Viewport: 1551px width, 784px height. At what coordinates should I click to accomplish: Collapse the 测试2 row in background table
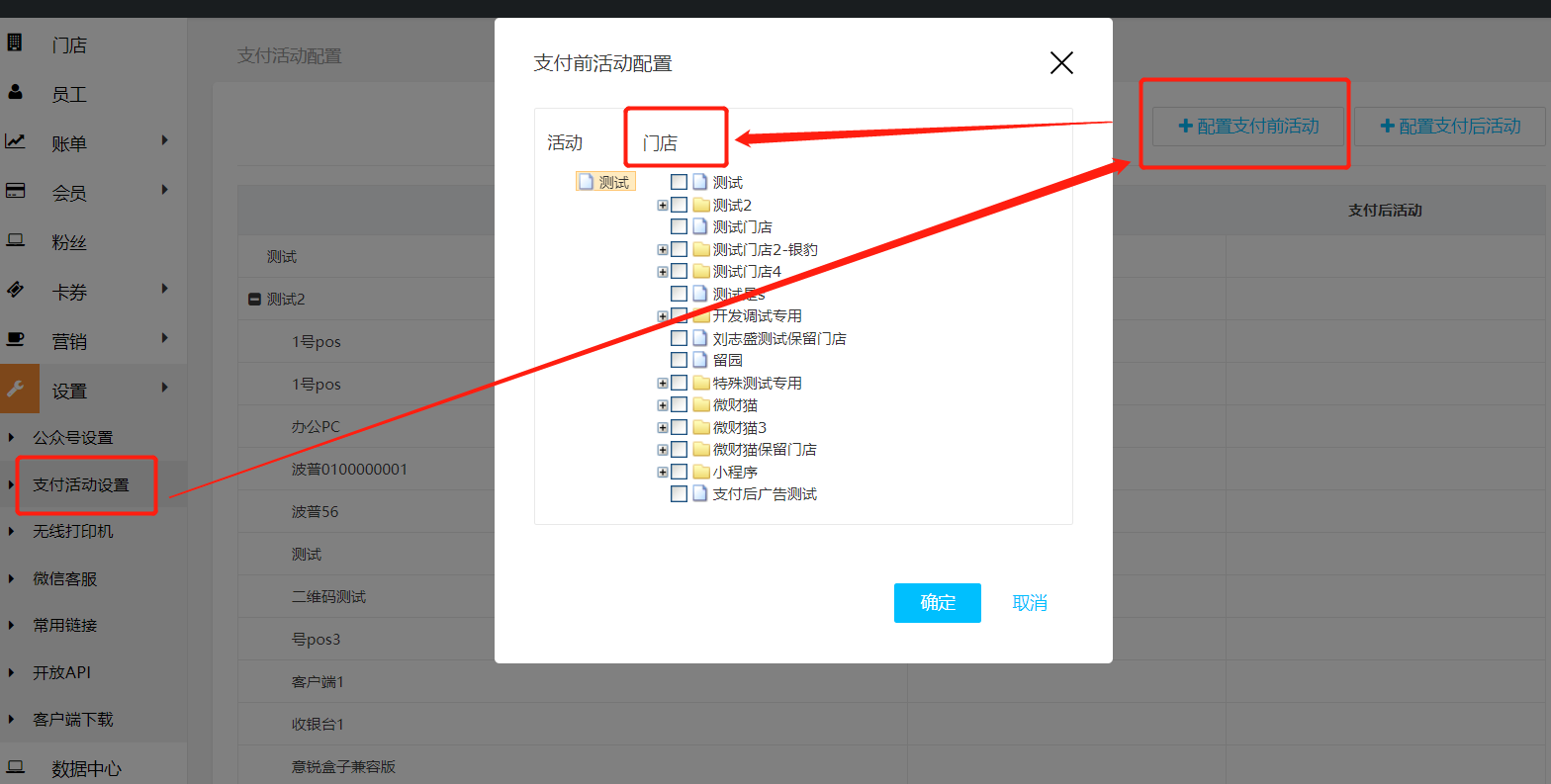click(x=254, y=299)
